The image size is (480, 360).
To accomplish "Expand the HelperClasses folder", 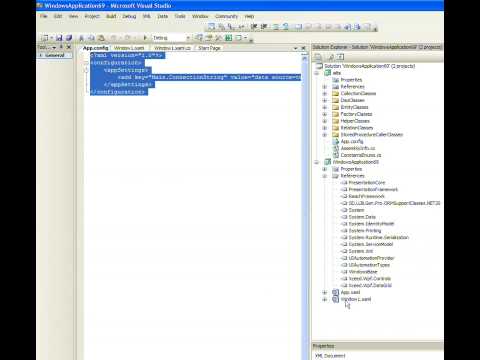I will (325, 121).
